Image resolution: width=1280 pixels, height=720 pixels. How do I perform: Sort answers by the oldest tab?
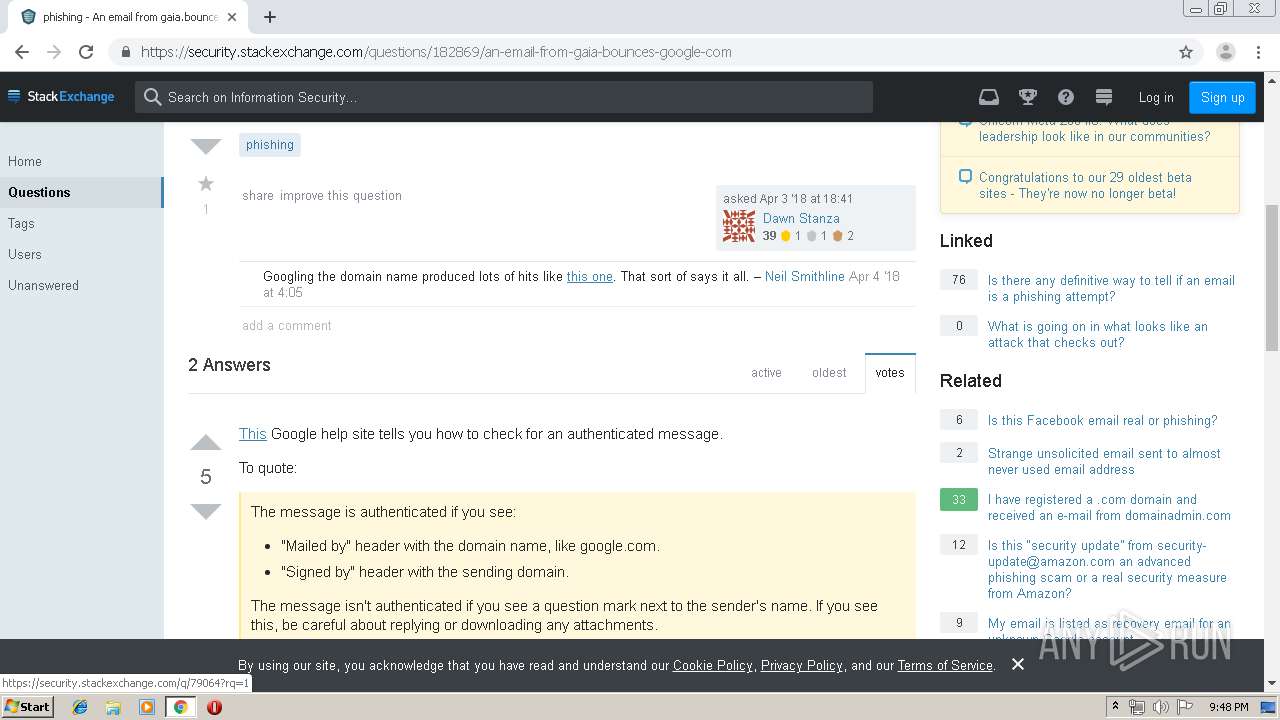coord(829,372)
